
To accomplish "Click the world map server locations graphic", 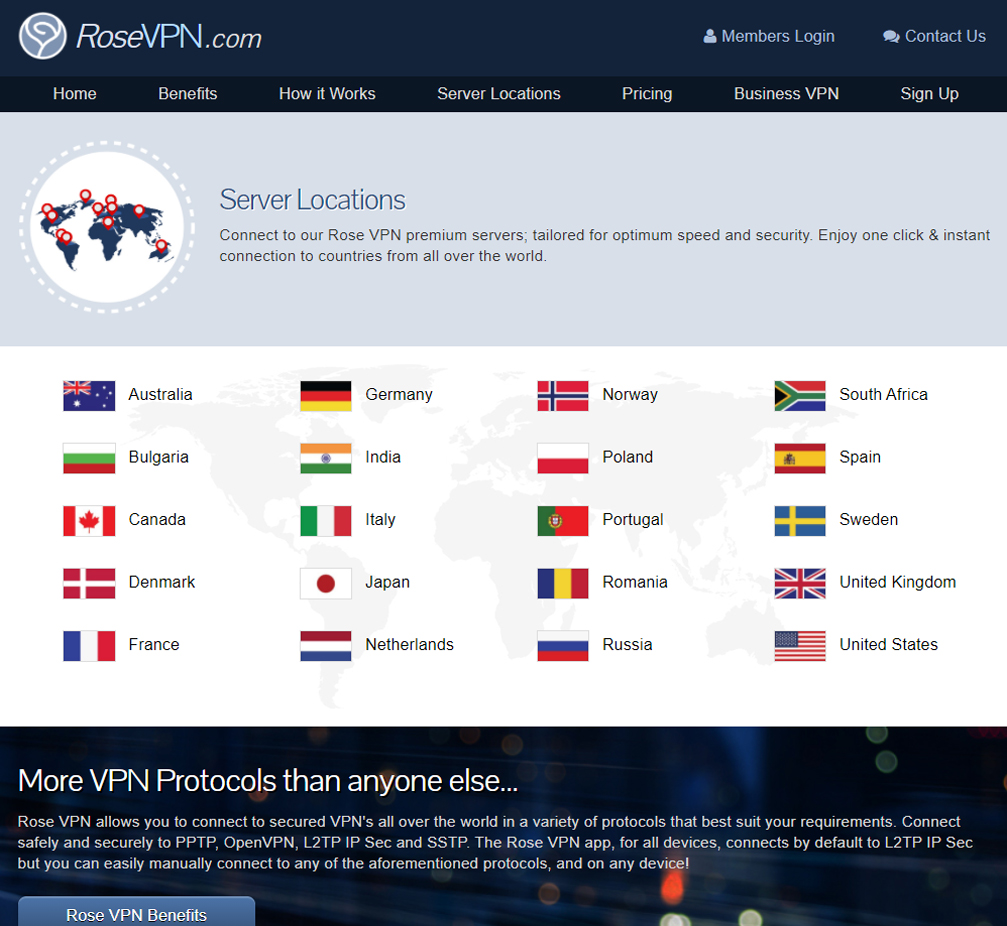I will pos(107,227).
